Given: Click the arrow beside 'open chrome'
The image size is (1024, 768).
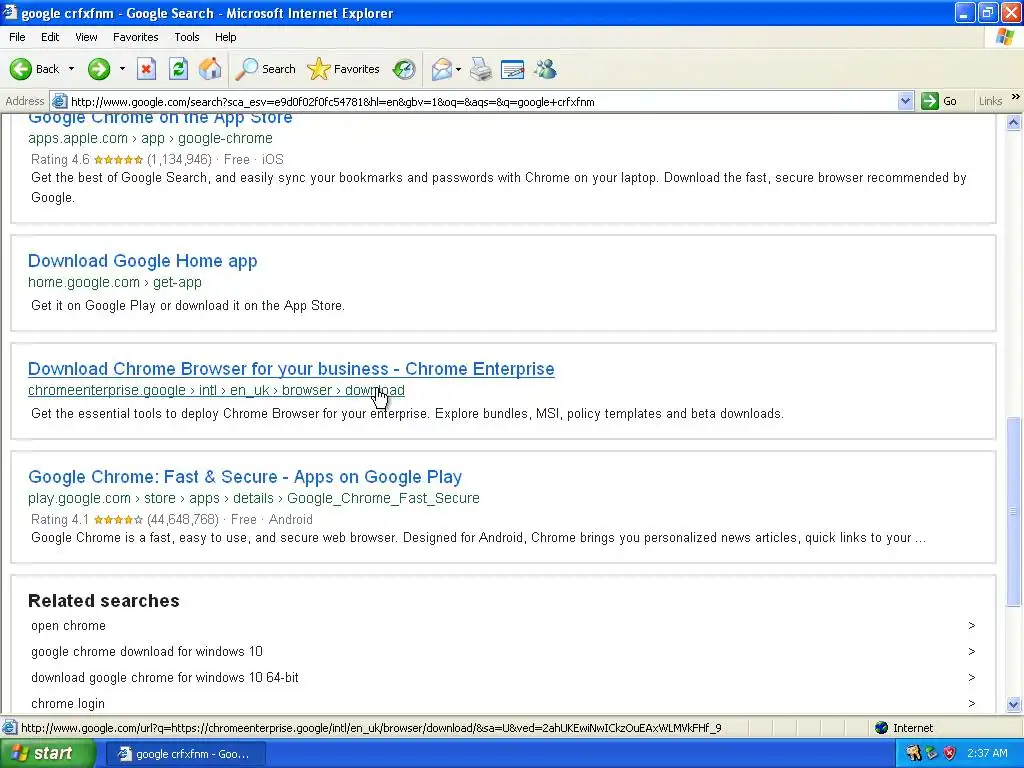Looking at the screenshot, I should pos(972,626).
